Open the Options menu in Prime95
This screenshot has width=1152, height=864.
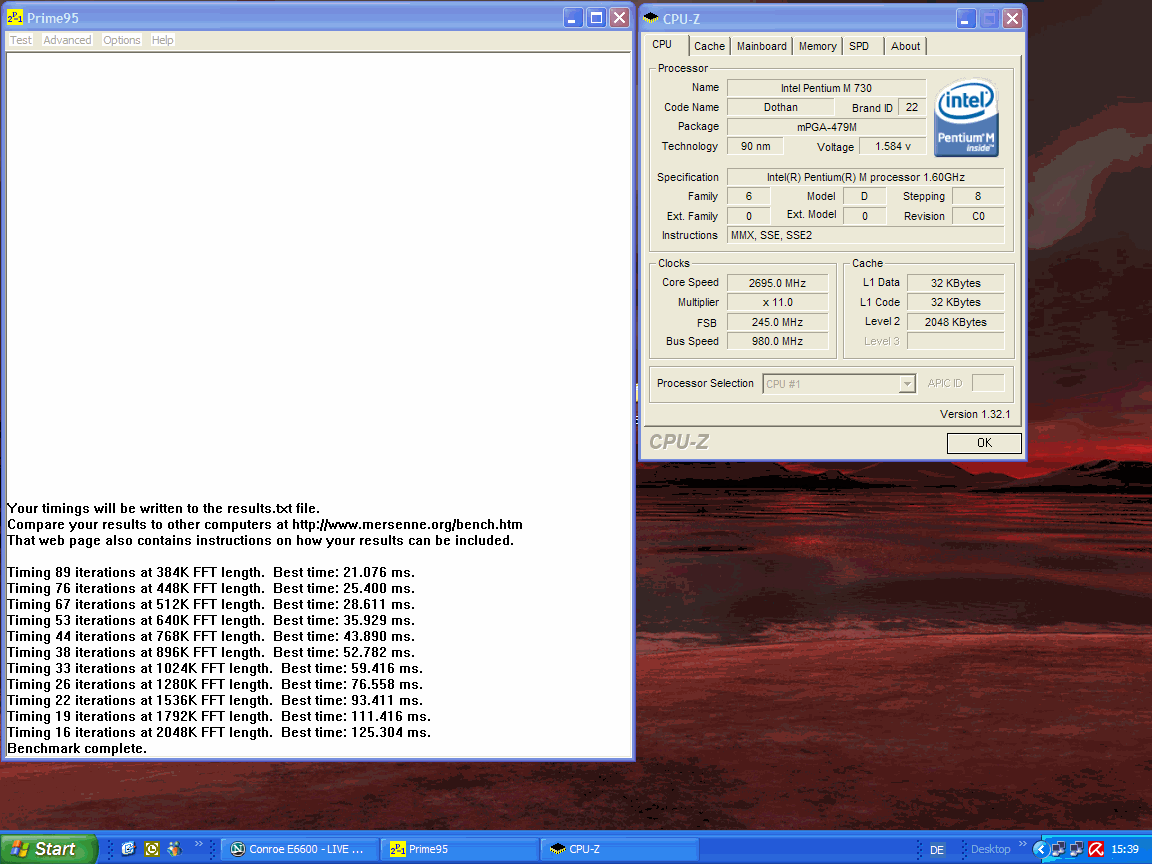tap(121, 40)
